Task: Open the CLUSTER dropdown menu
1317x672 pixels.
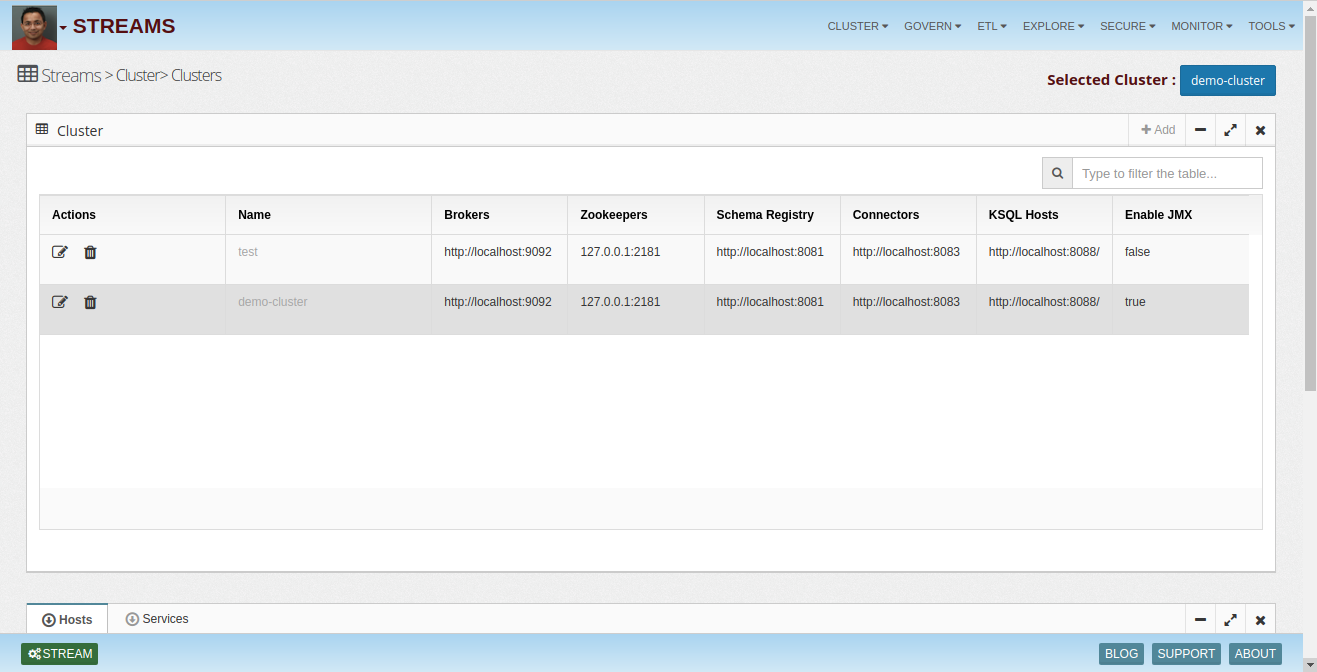Action: 857,26
